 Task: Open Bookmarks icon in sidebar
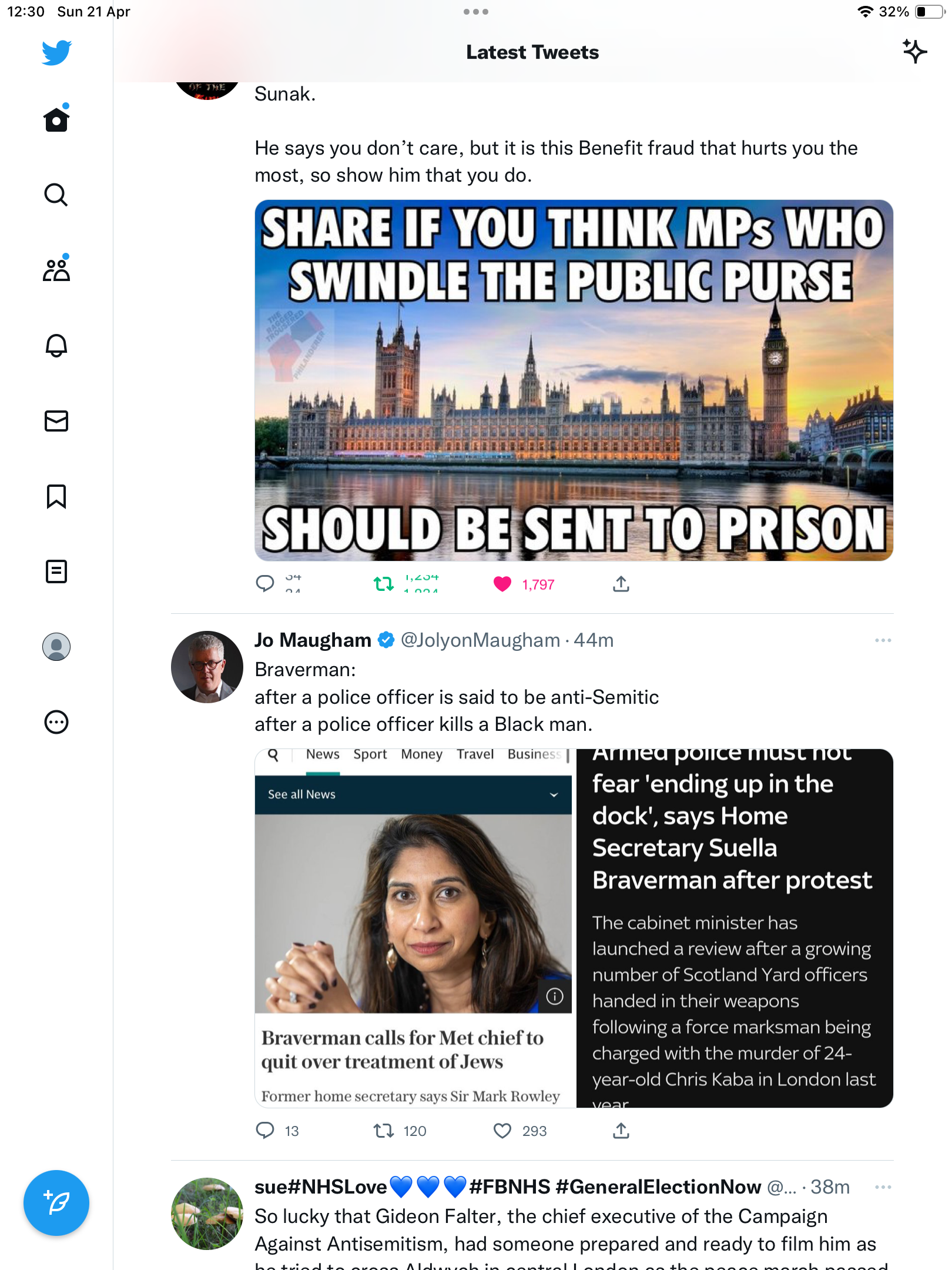(x=56, y=496)
